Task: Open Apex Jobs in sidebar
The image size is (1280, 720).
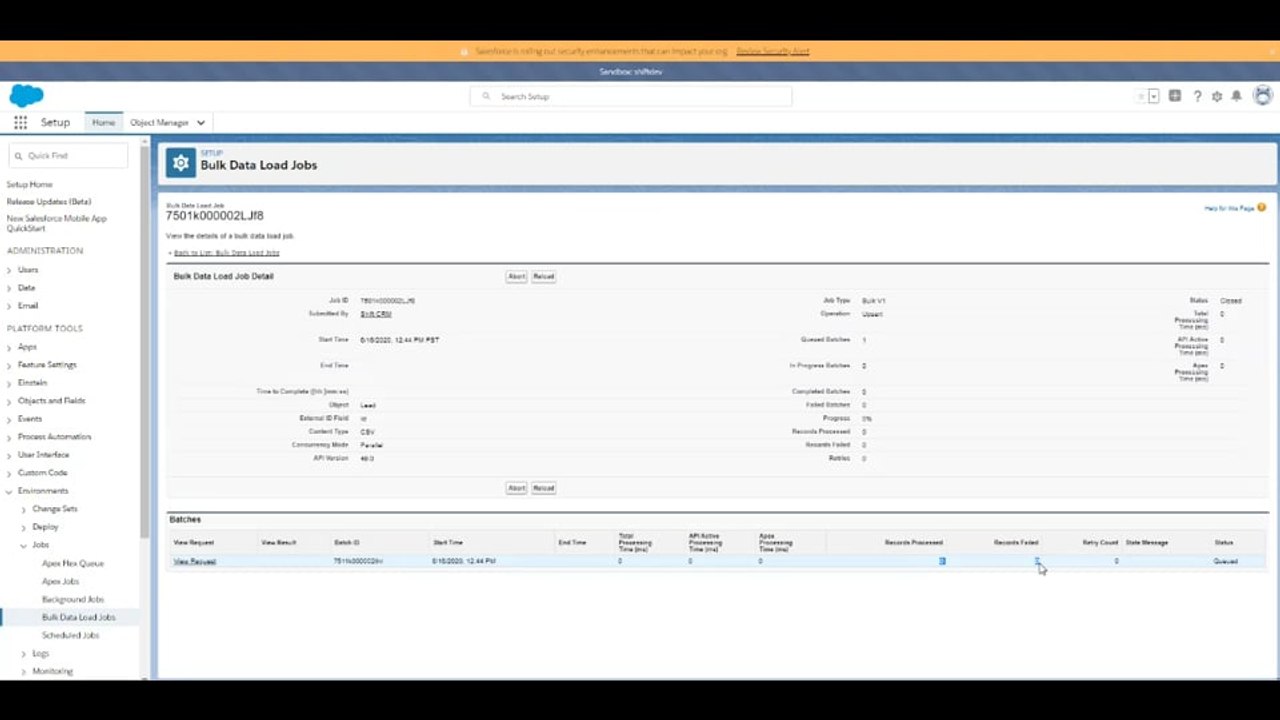Action: tap(61, 581)
